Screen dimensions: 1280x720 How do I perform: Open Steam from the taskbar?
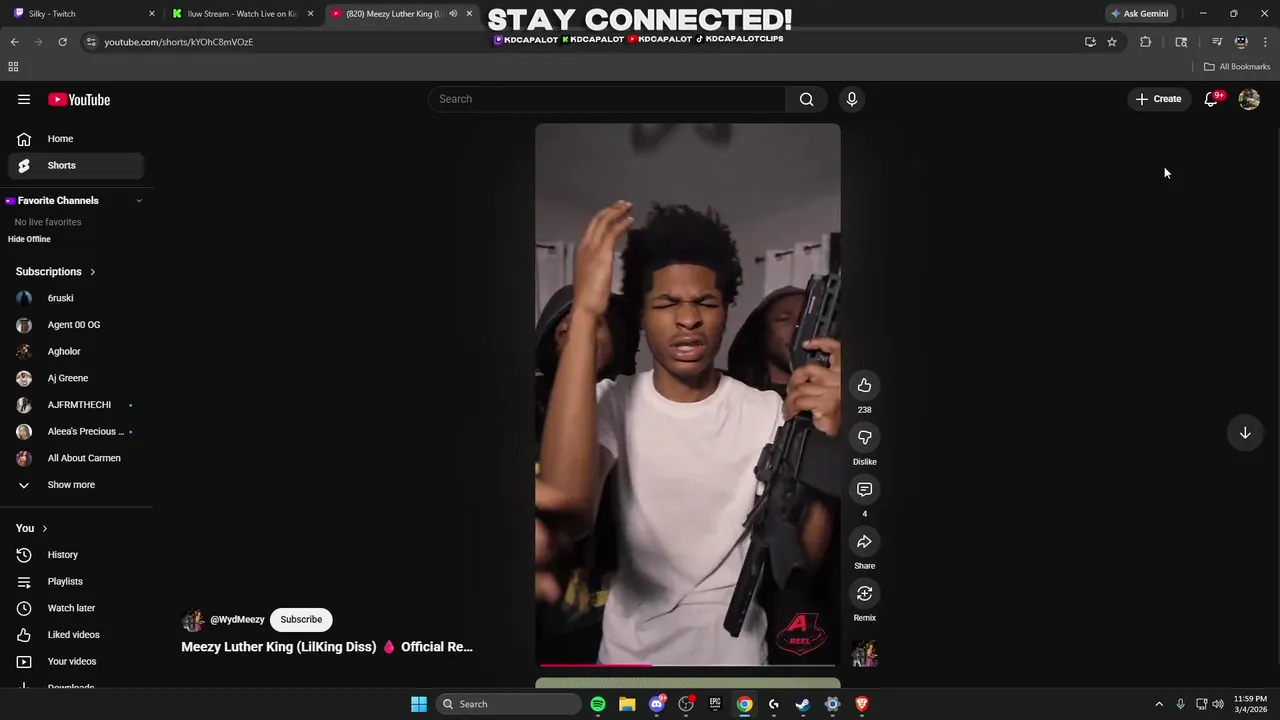[803, 704]
